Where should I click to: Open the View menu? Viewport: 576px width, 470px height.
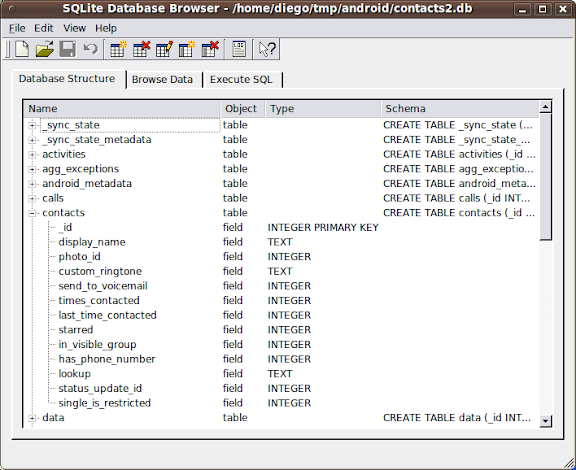coord(74,28)
